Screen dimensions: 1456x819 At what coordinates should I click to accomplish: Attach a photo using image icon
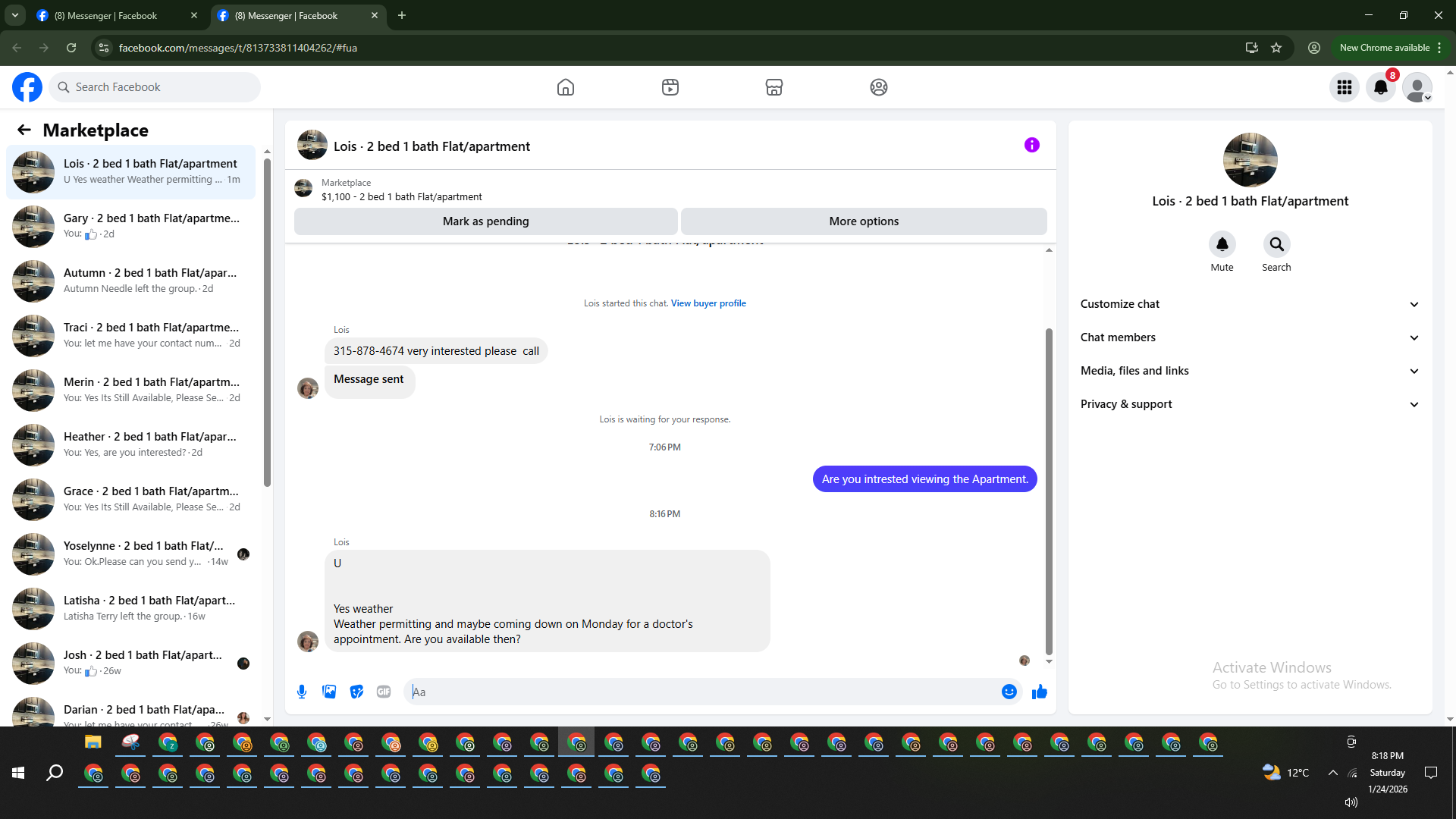click(329, 692)
